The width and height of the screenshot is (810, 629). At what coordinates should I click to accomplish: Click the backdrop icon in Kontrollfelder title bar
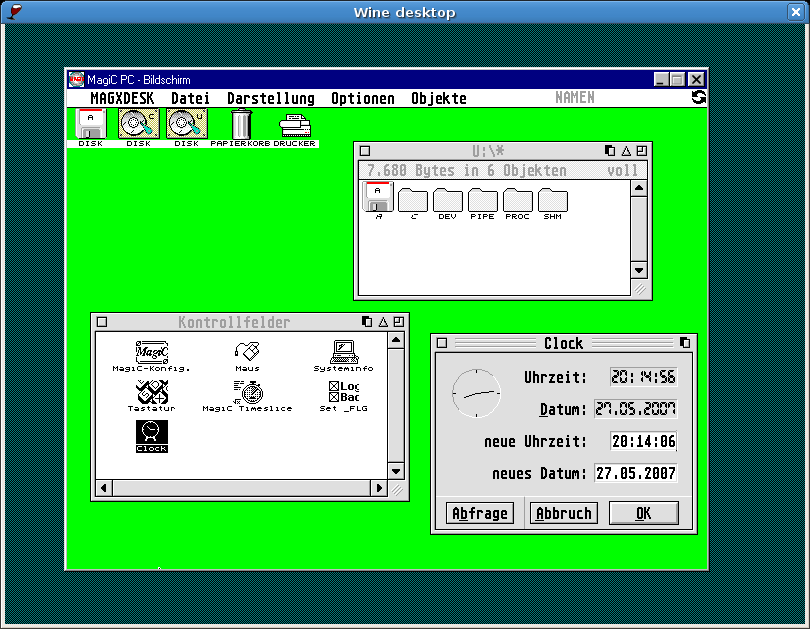coord(367,322)
